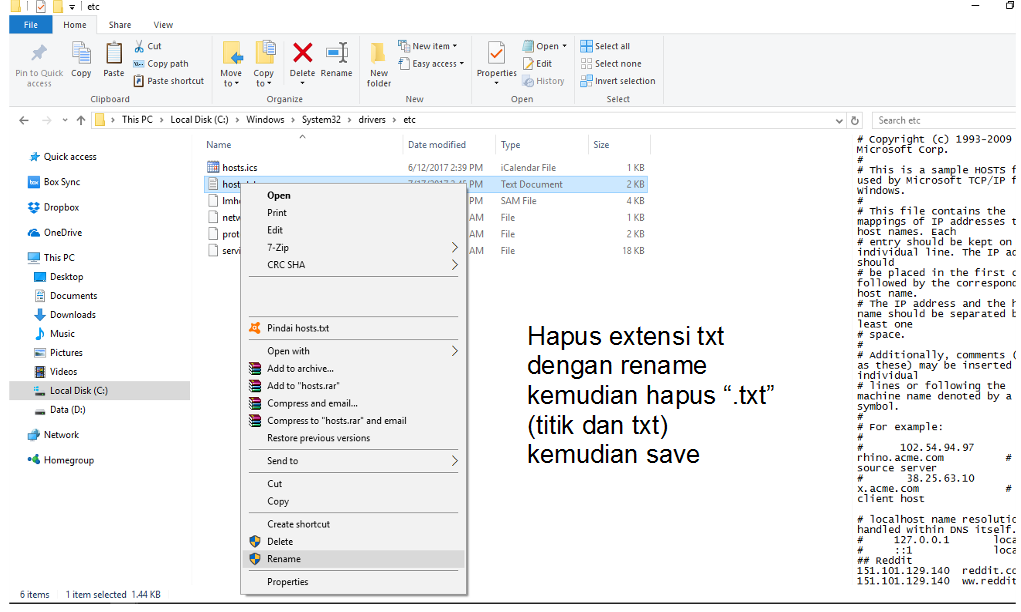
Task: Refresh the folder with the refresh icon
Action: pos(855,119)
